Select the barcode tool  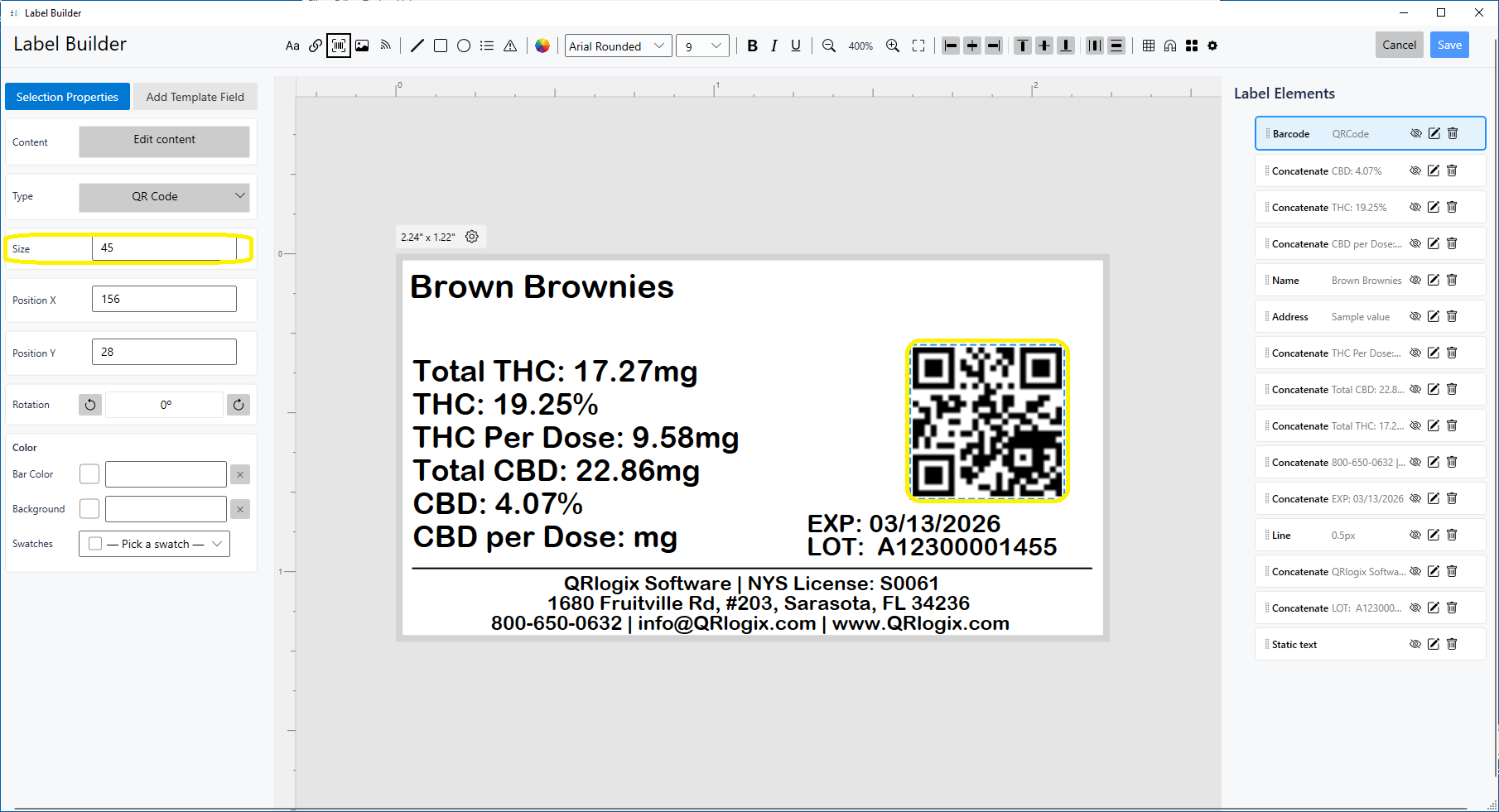pyautogui.click(x=339, y=46)
